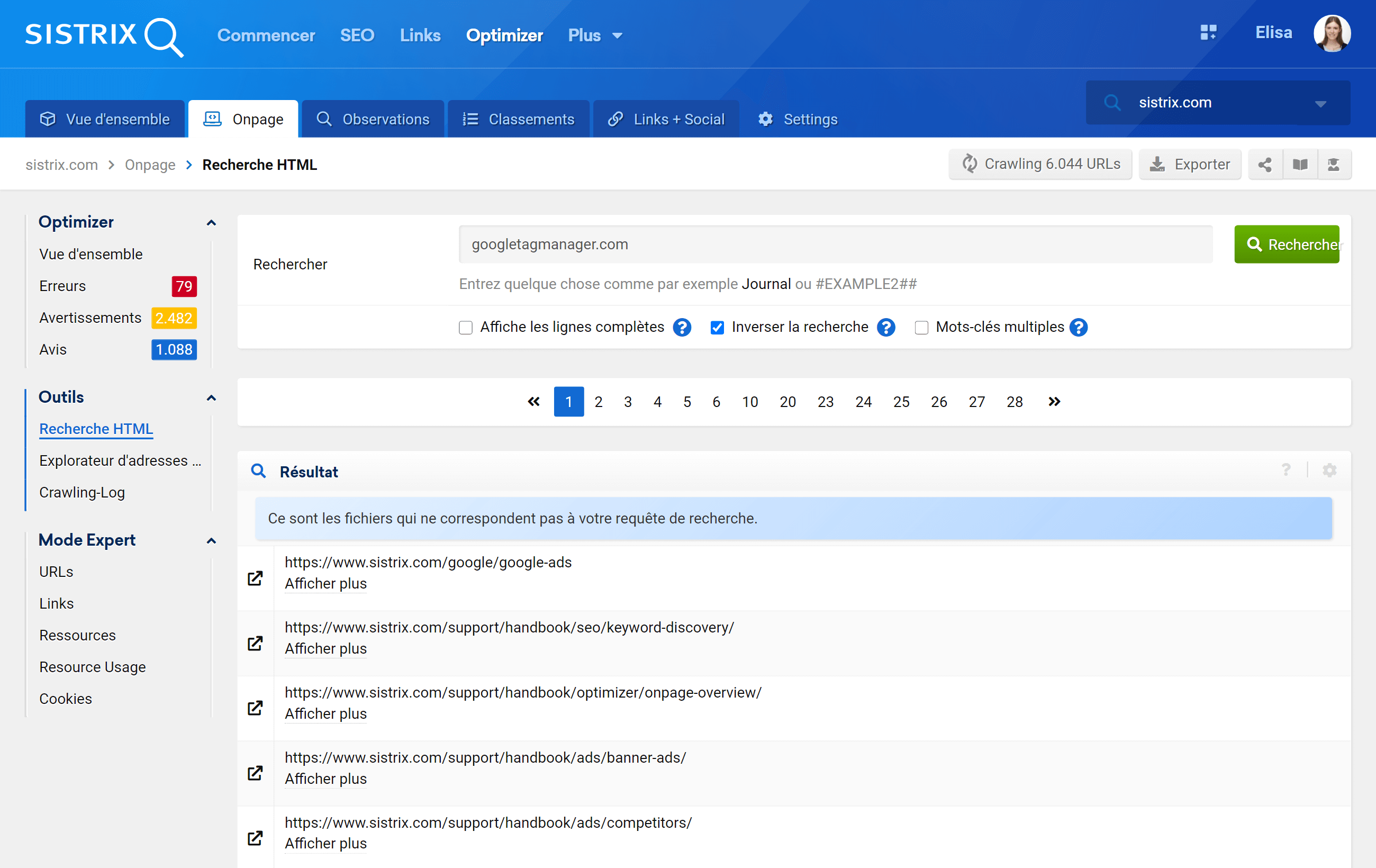Go to pagination page 2
The image size is (1376, 868).
point(598,402)
